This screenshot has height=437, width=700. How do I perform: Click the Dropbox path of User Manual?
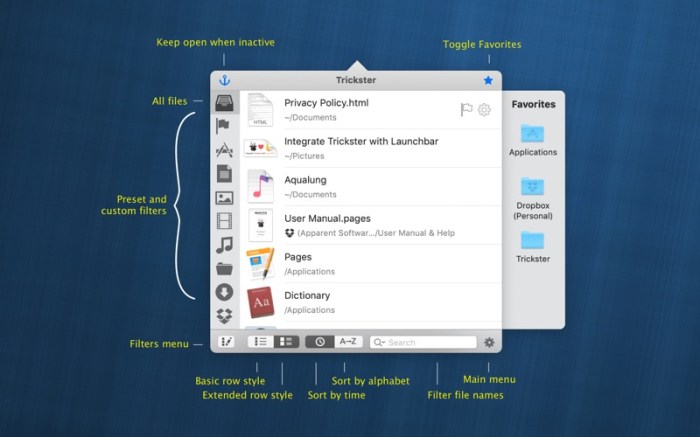(x=370, y=233)
